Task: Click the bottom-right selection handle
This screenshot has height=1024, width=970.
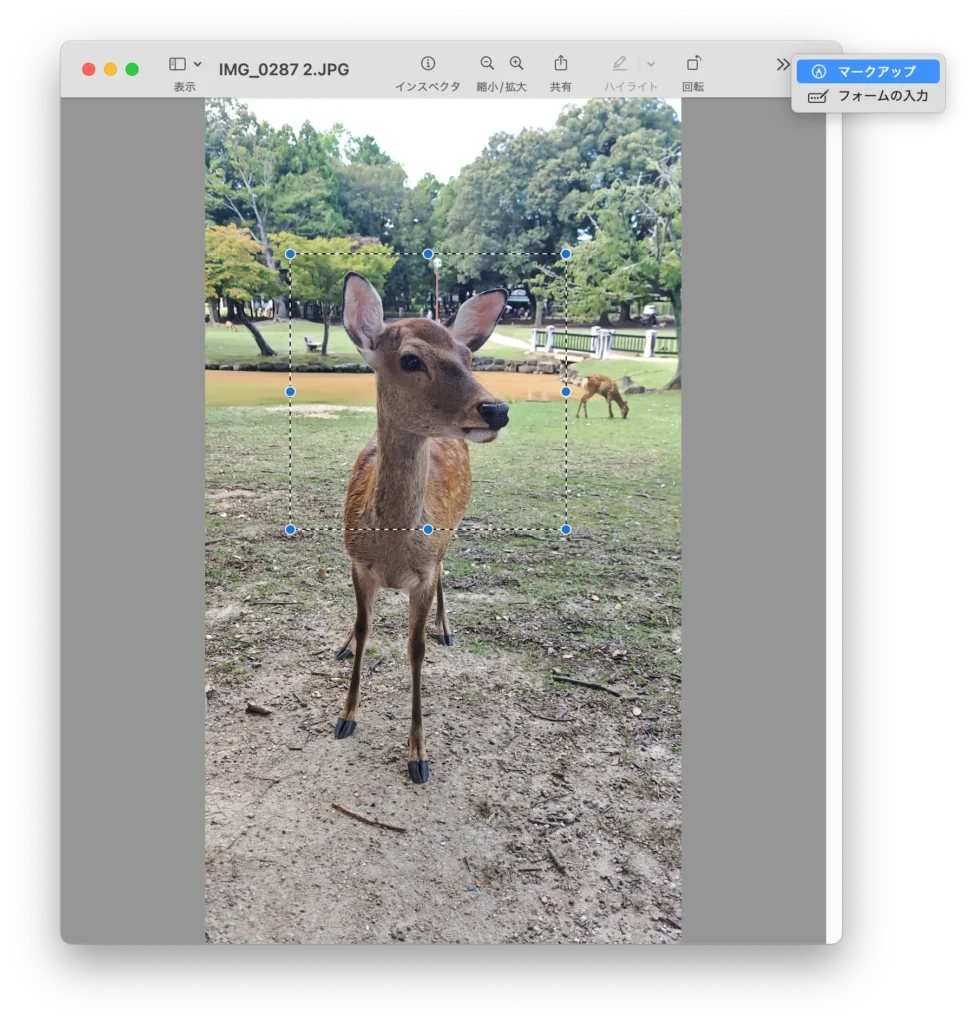Action: click(567, 529)
